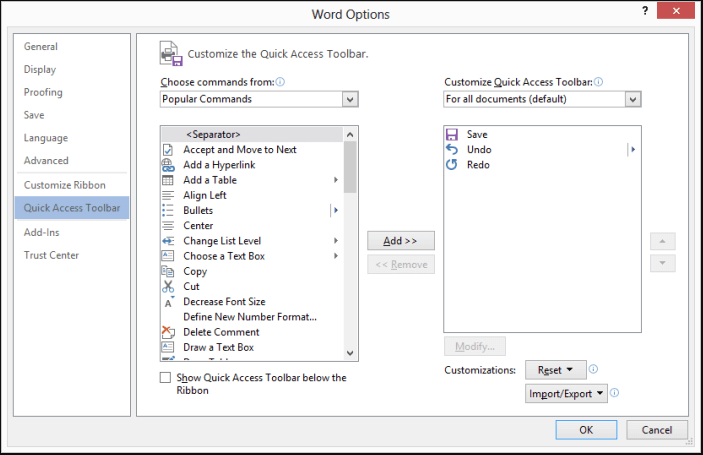Click the Draw a Text Box icon
The width and height of the screenshot is (703, 455).
click(168, 347)
